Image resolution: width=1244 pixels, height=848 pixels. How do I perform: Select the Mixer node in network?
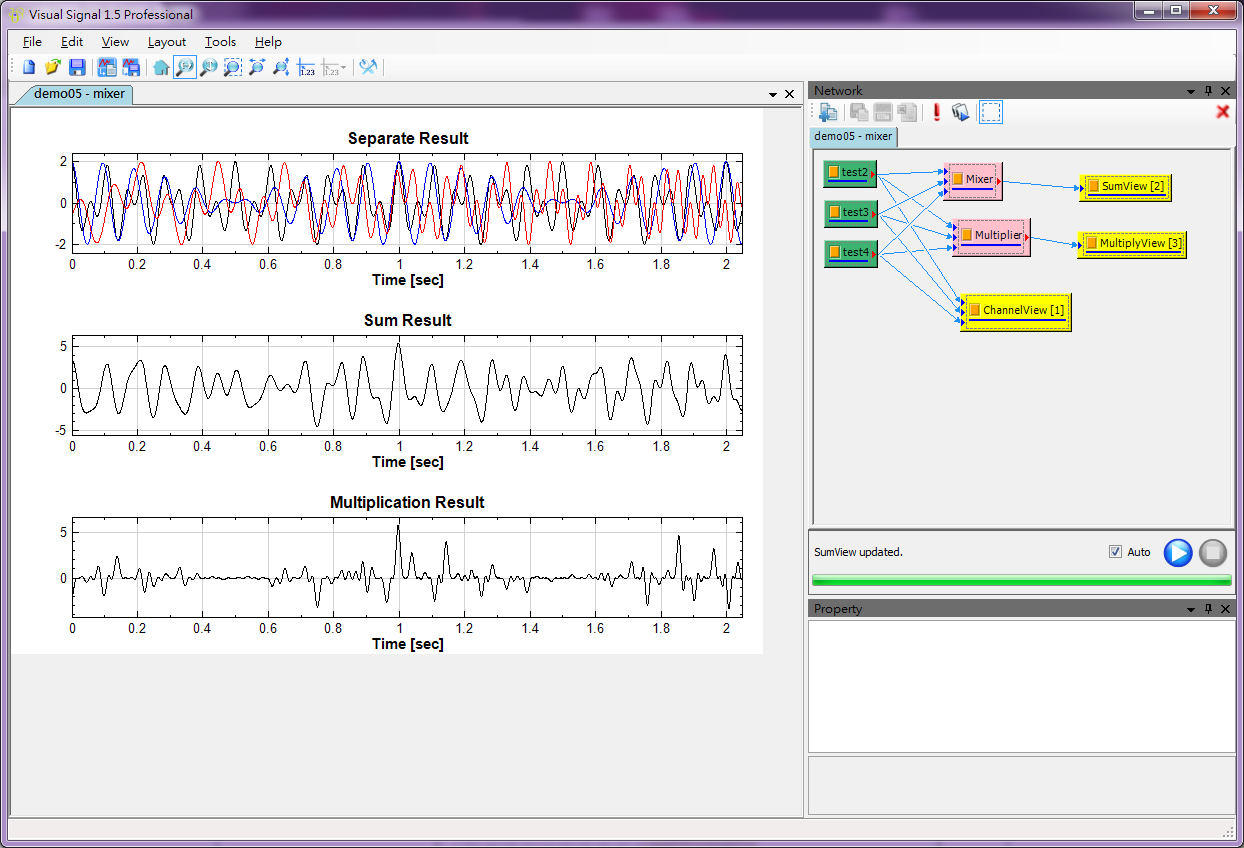click(x=973, y=180)
